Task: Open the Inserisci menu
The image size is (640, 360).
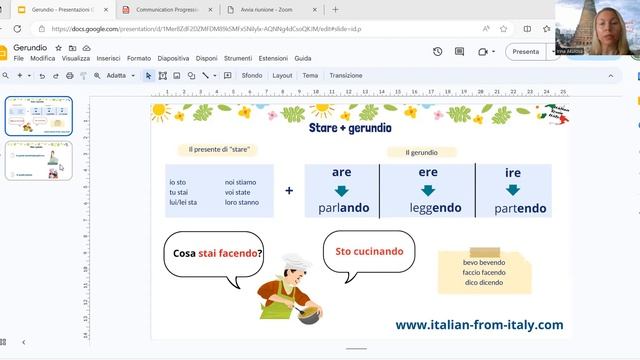Action: [108, 58]
